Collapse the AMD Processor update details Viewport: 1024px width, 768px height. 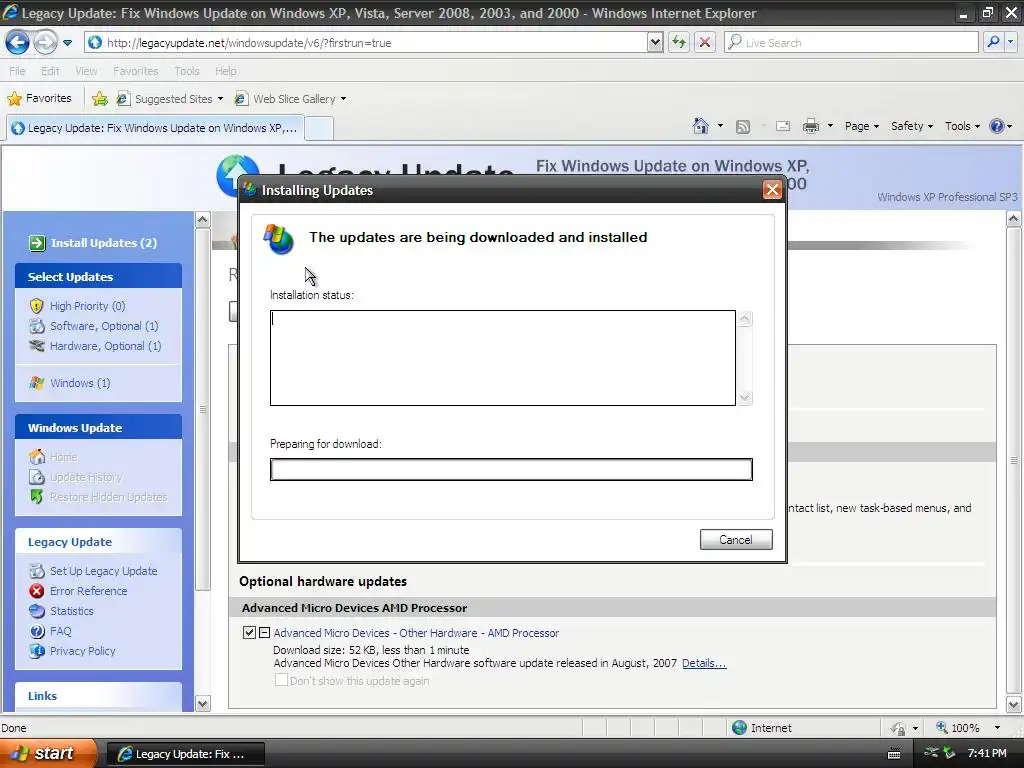(x=264, y=632)
